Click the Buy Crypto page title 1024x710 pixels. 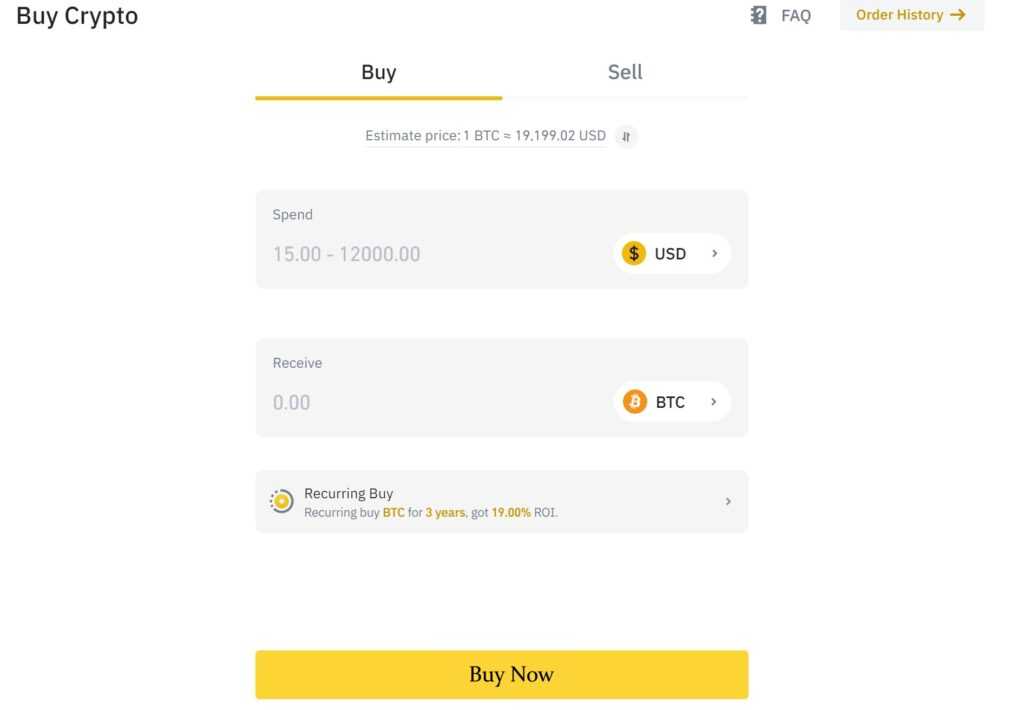(76, 15)
